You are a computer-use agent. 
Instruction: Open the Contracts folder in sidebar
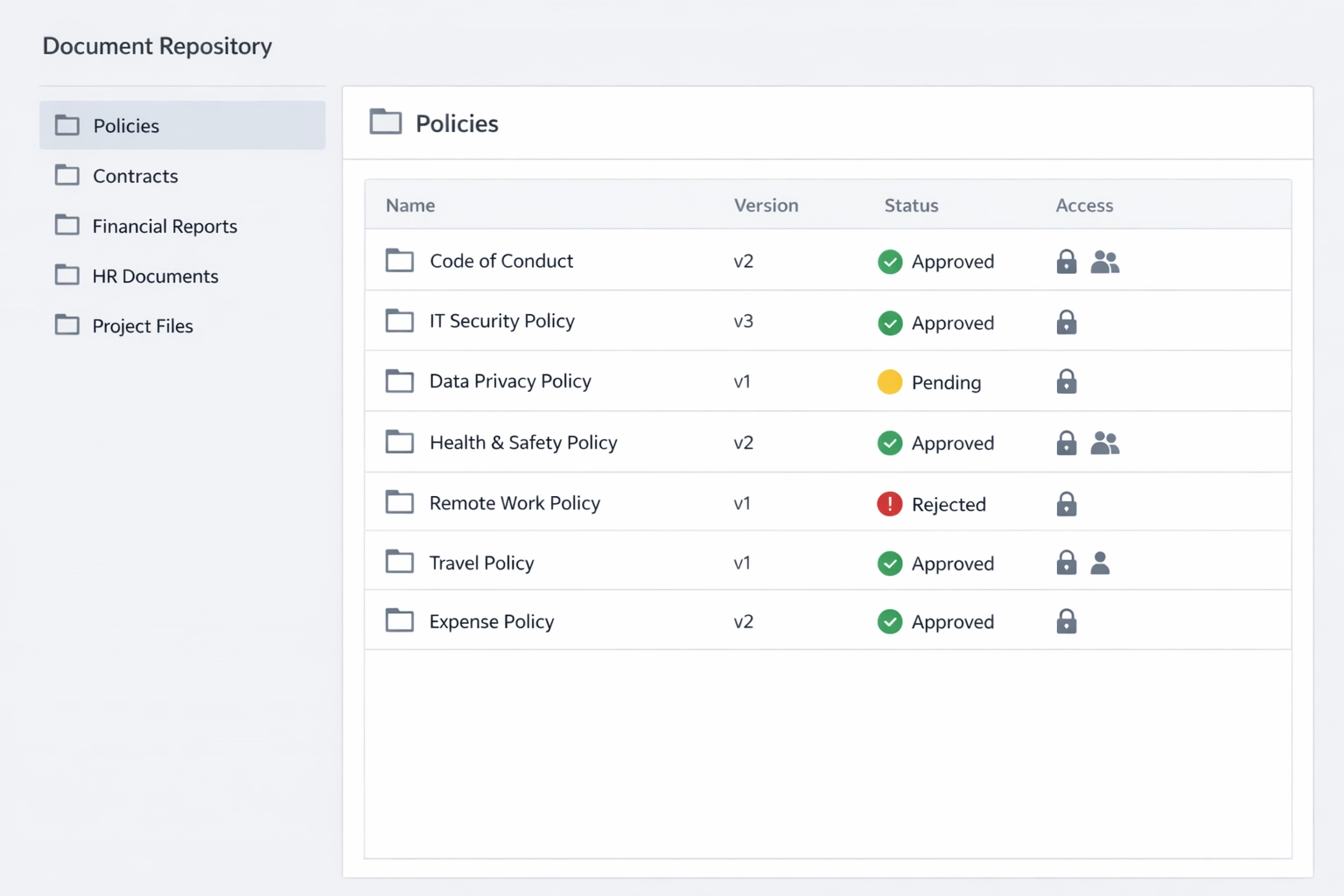[135, 176]
